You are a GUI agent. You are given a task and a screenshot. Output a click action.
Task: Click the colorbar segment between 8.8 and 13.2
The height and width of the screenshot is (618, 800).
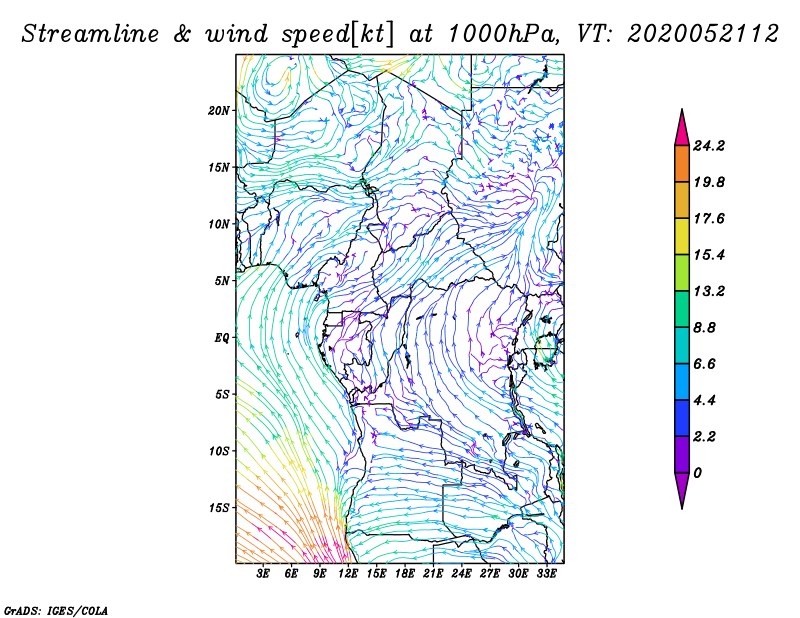click(x=682, y=309)
